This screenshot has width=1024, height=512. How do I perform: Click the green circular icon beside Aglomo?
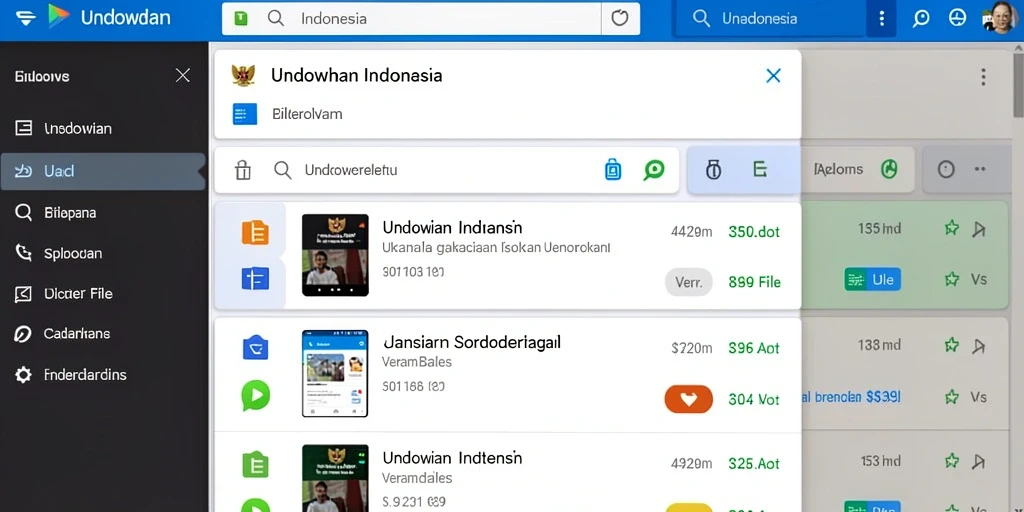coord(889,169)
